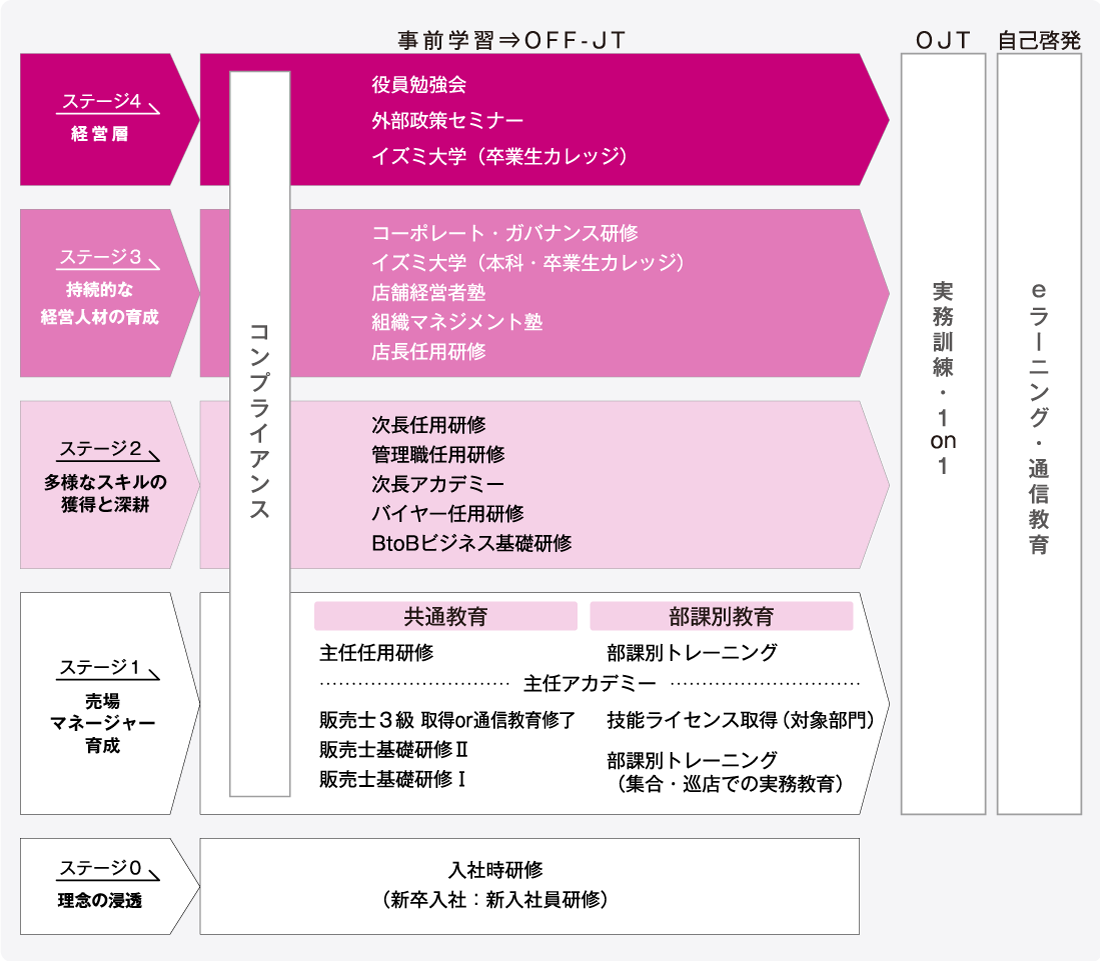Select BtoBビジネス基礎研修 text
This screenshot has width=1100, height=961.
click(471, 543)
